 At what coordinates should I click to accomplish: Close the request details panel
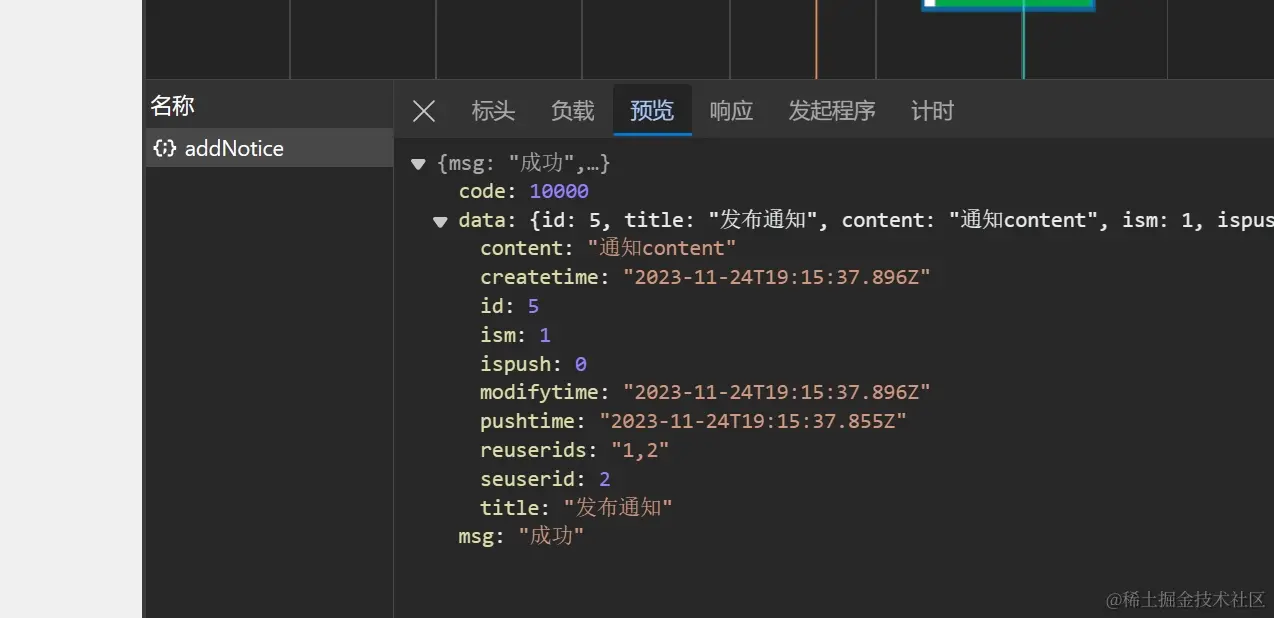(x=424, y=111)
